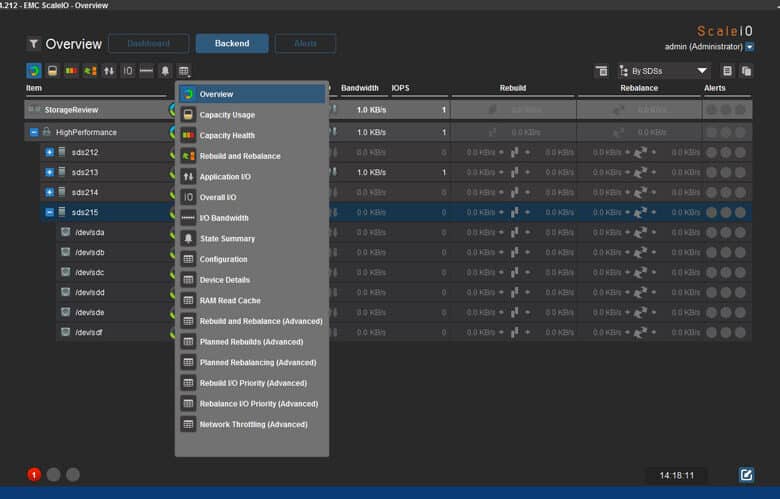Choose Capacity Health menu entry
The width and height of the screenshot is (780, 499).
tap(252, 135)
